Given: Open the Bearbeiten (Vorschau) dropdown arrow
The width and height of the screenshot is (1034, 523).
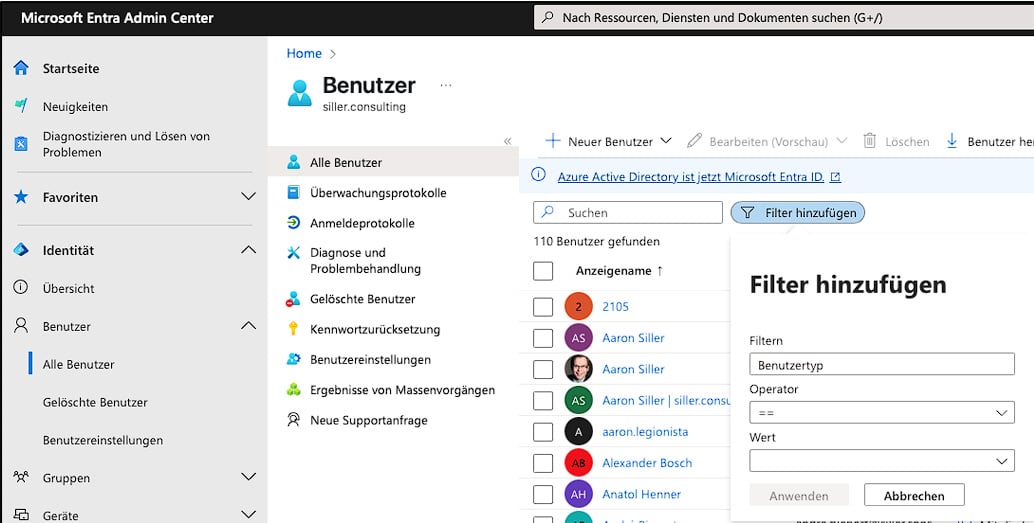Looking at the screenshot, I should click(841, 140).
